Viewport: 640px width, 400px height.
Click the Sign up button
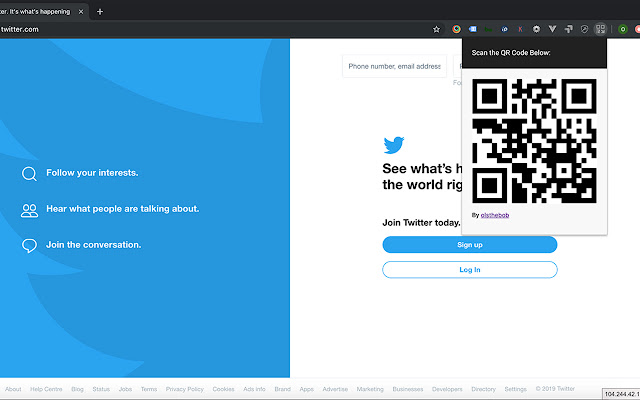(x=470, y=244)
